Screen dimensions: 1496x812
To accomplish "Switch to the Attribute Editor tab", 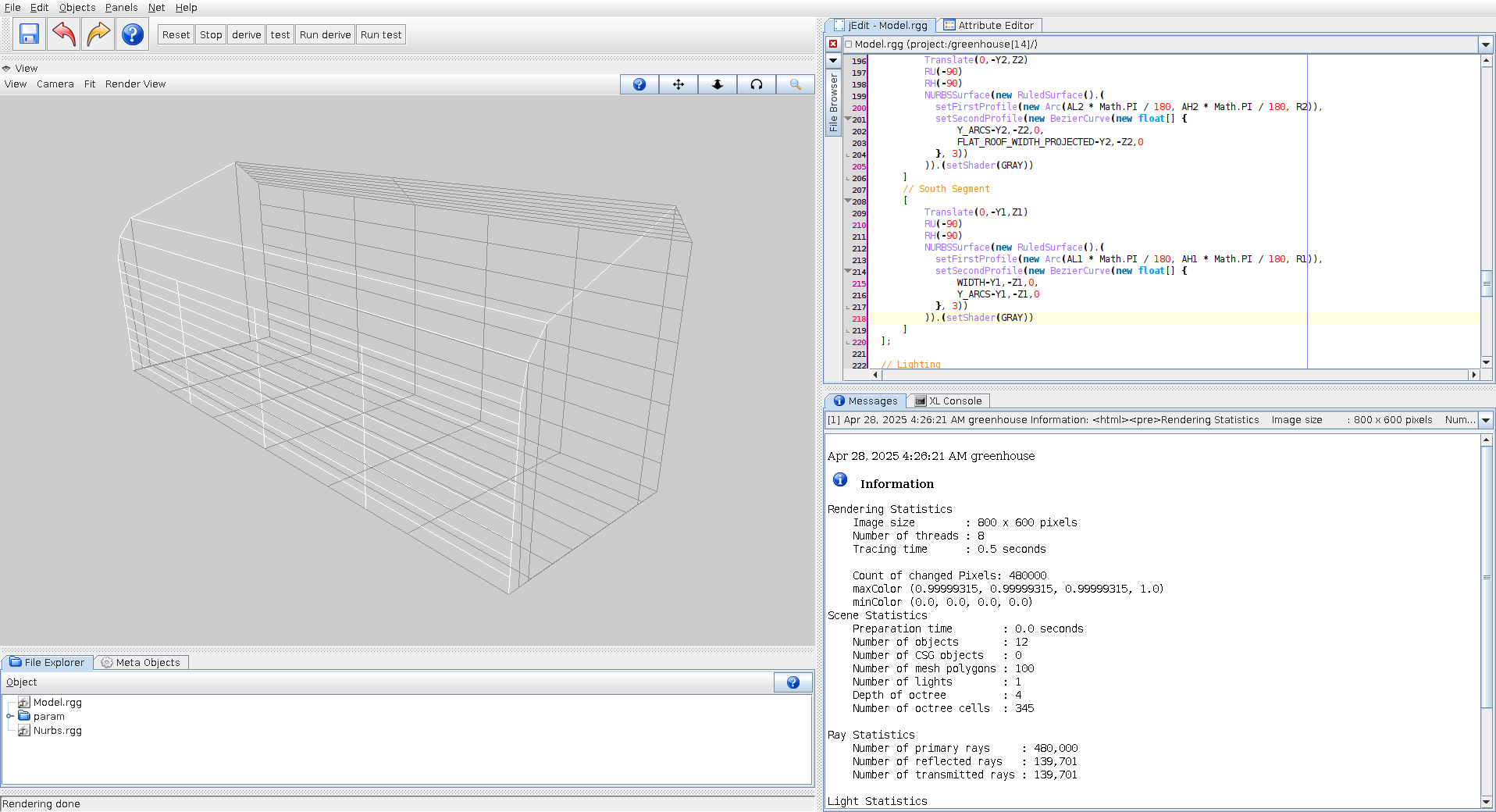I will pos(988,25).
